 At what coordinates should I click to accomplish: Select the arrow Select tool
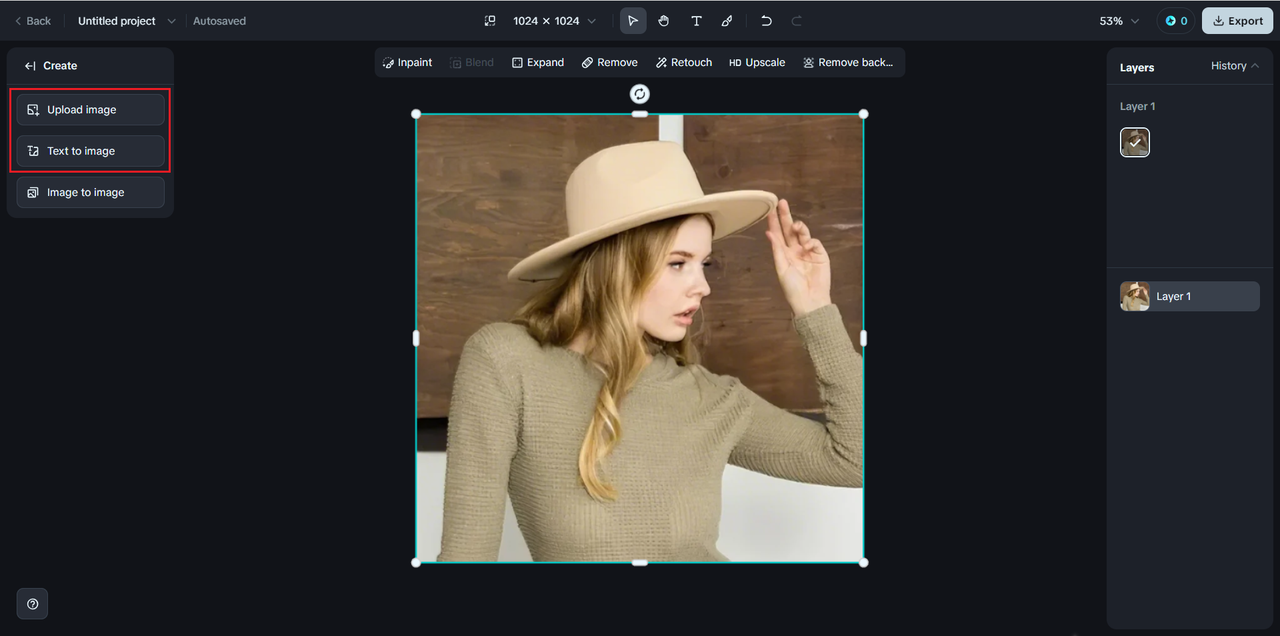coord(633,21)
